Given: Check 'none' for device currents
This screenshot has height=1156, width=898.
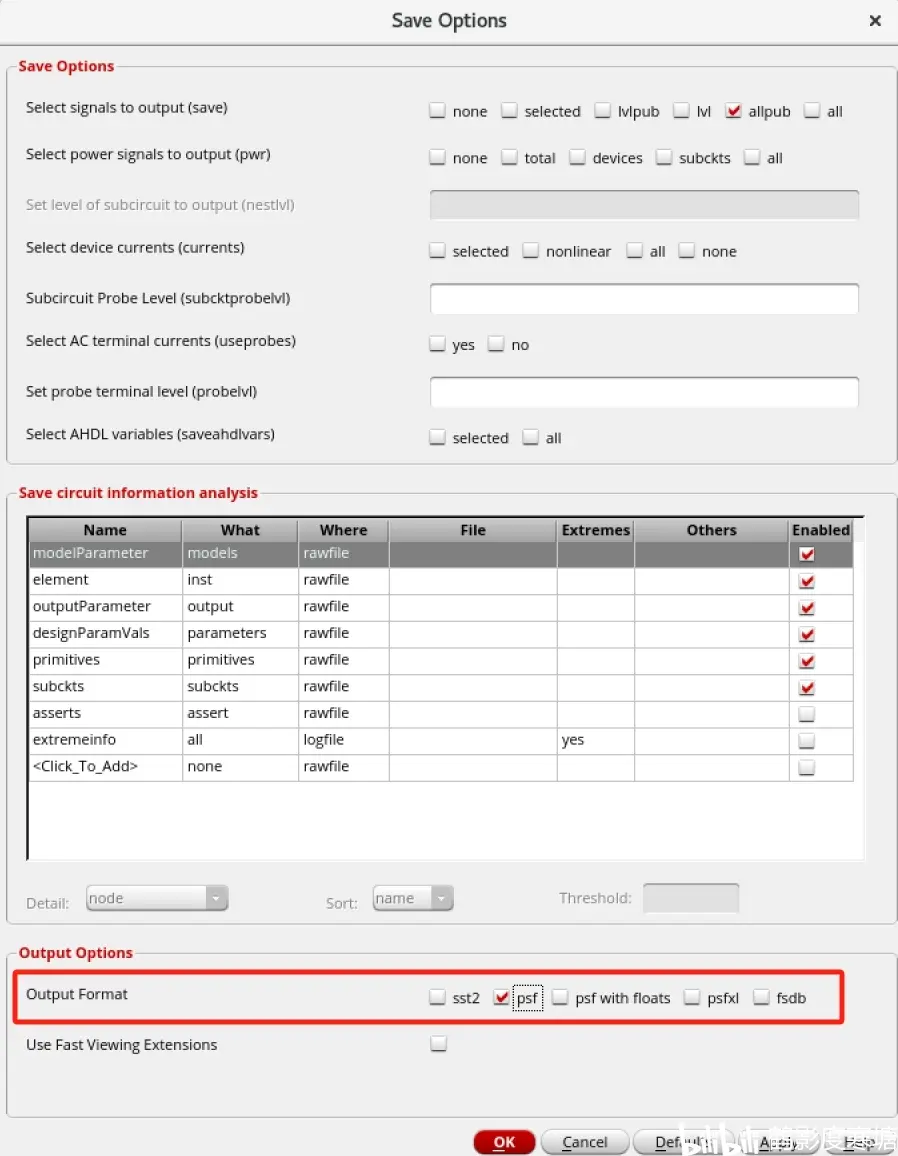Looking at the screenshot, I should 686,251.
